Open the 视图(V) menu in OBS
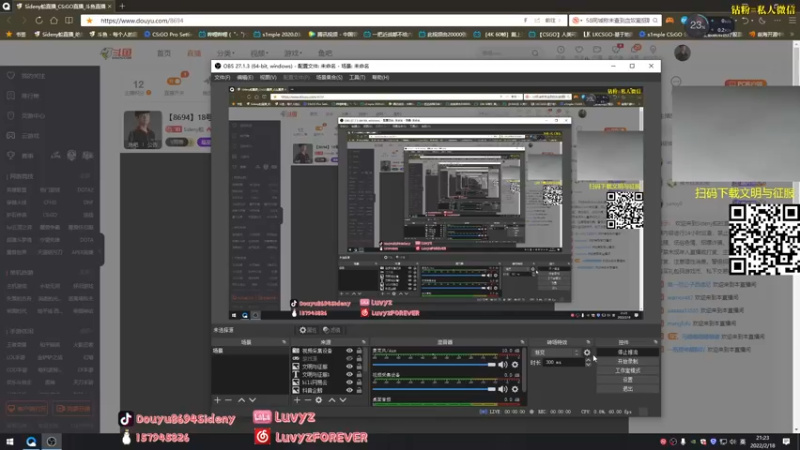 (x=268, y=78)
